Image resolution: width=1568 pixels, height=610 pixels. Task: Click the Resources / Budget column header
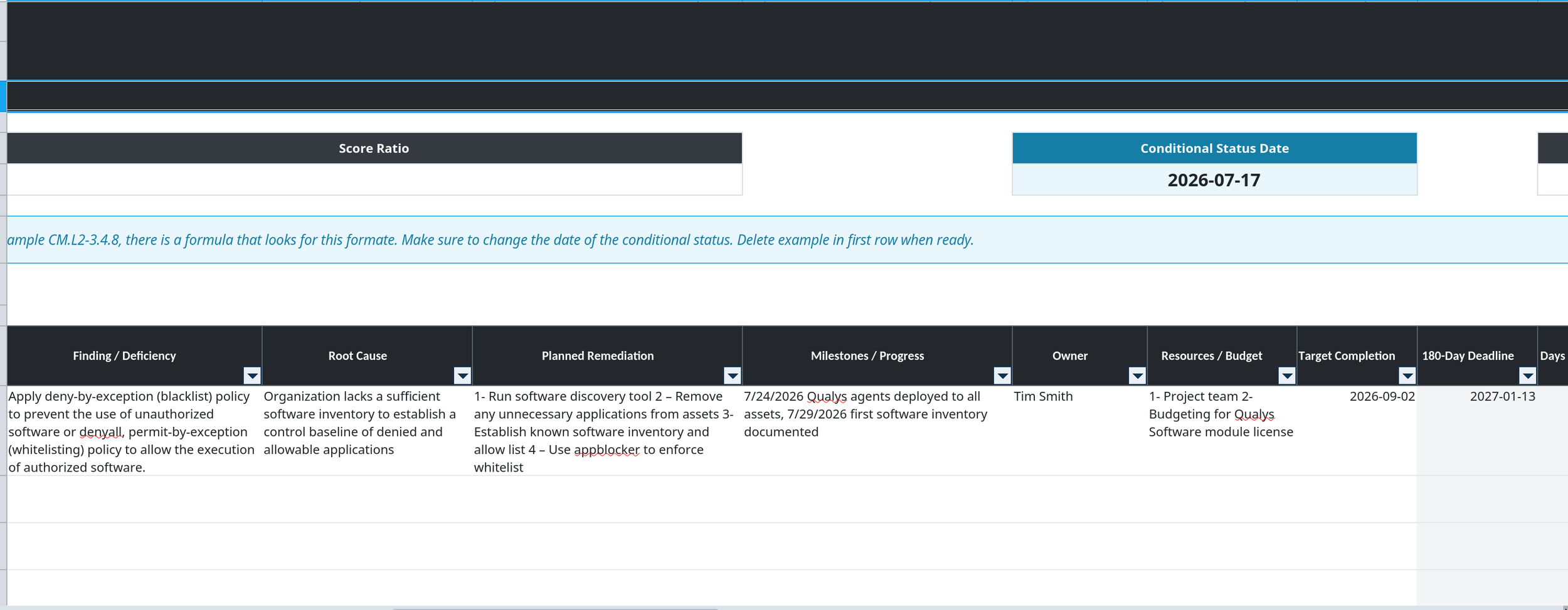[x=1222, y=355]
